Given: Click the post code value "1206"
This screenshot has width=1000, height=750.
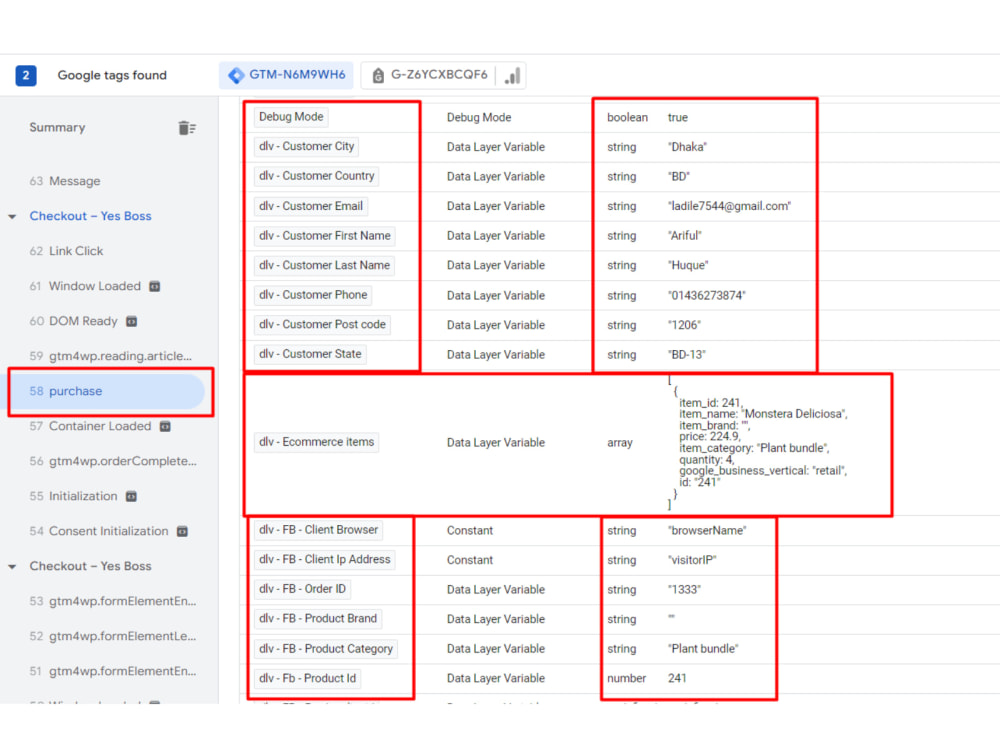Looking at the screenshot, I should pyautogui.click(x=684, y=325).
